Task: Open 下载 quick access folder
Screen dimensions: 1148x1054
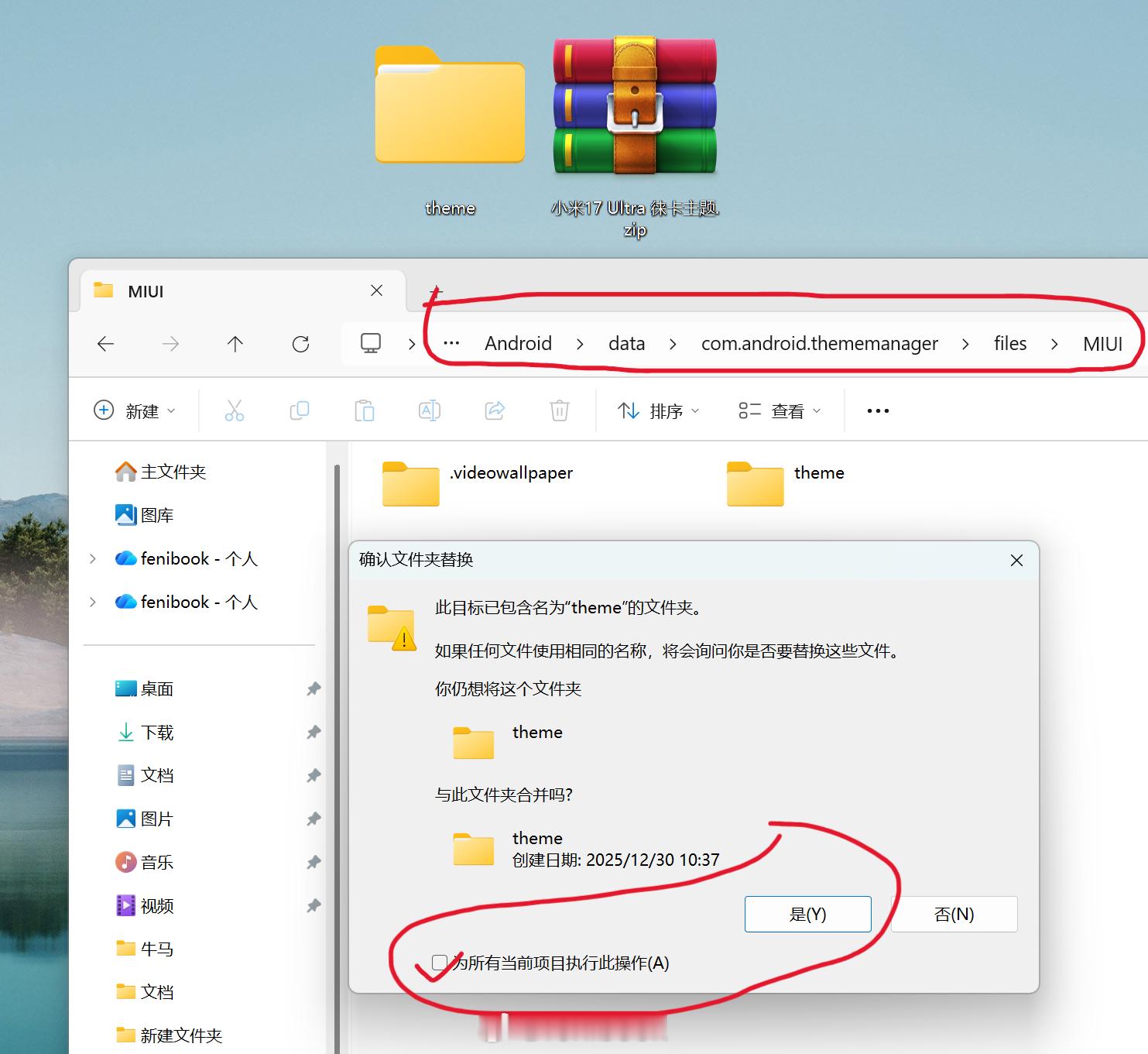Action: (x=145, y=732)
